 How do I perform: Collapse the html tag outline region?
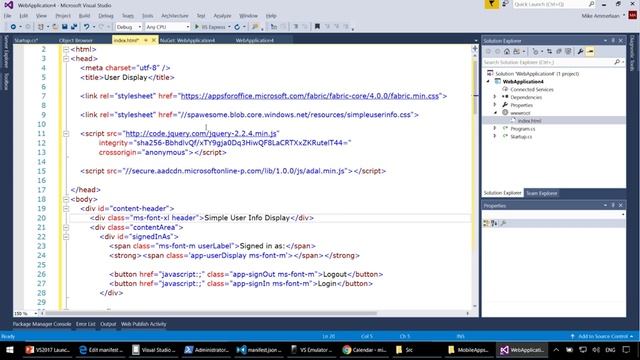pos(66,49)
